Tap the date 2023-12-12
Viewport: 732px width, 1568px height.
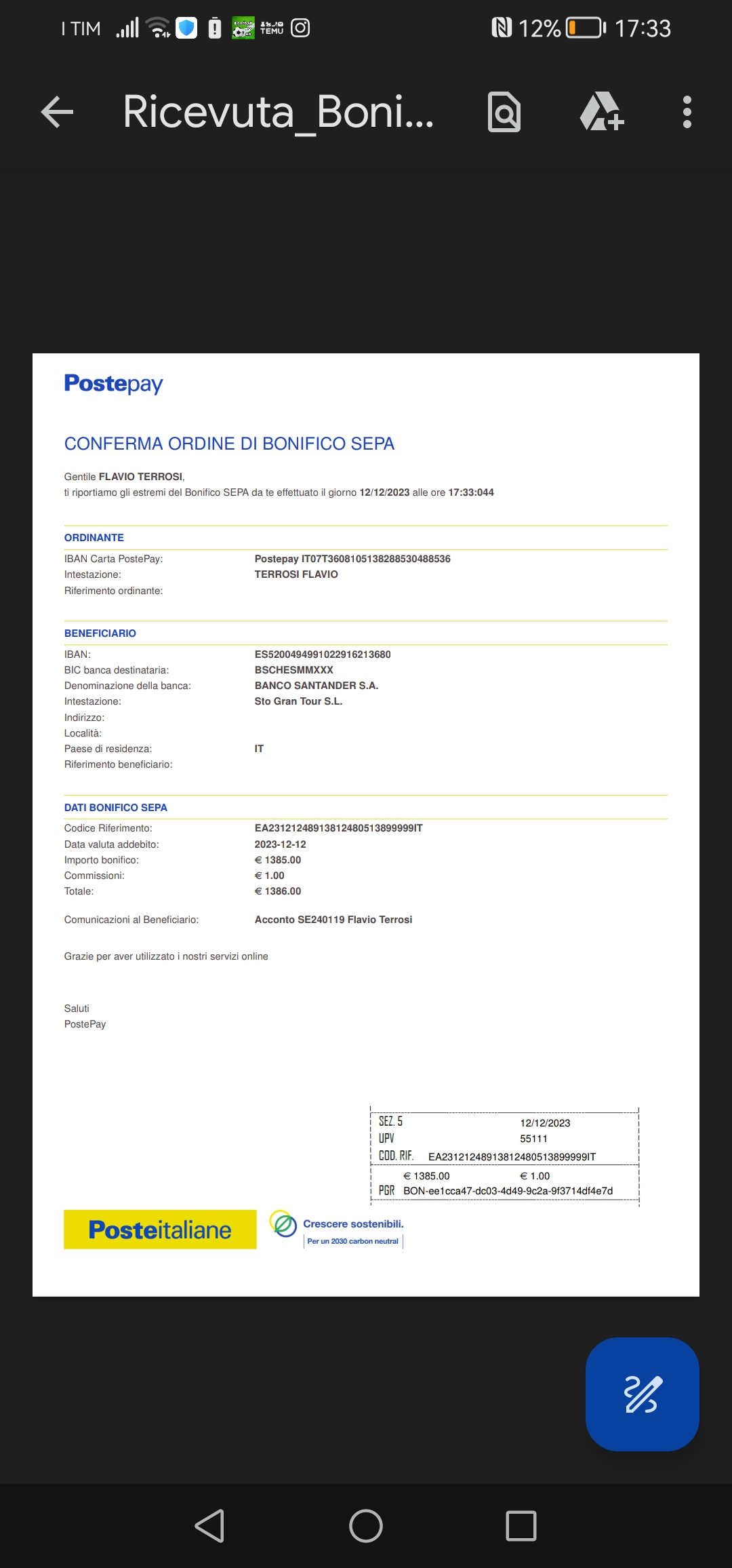pos(280,844)
